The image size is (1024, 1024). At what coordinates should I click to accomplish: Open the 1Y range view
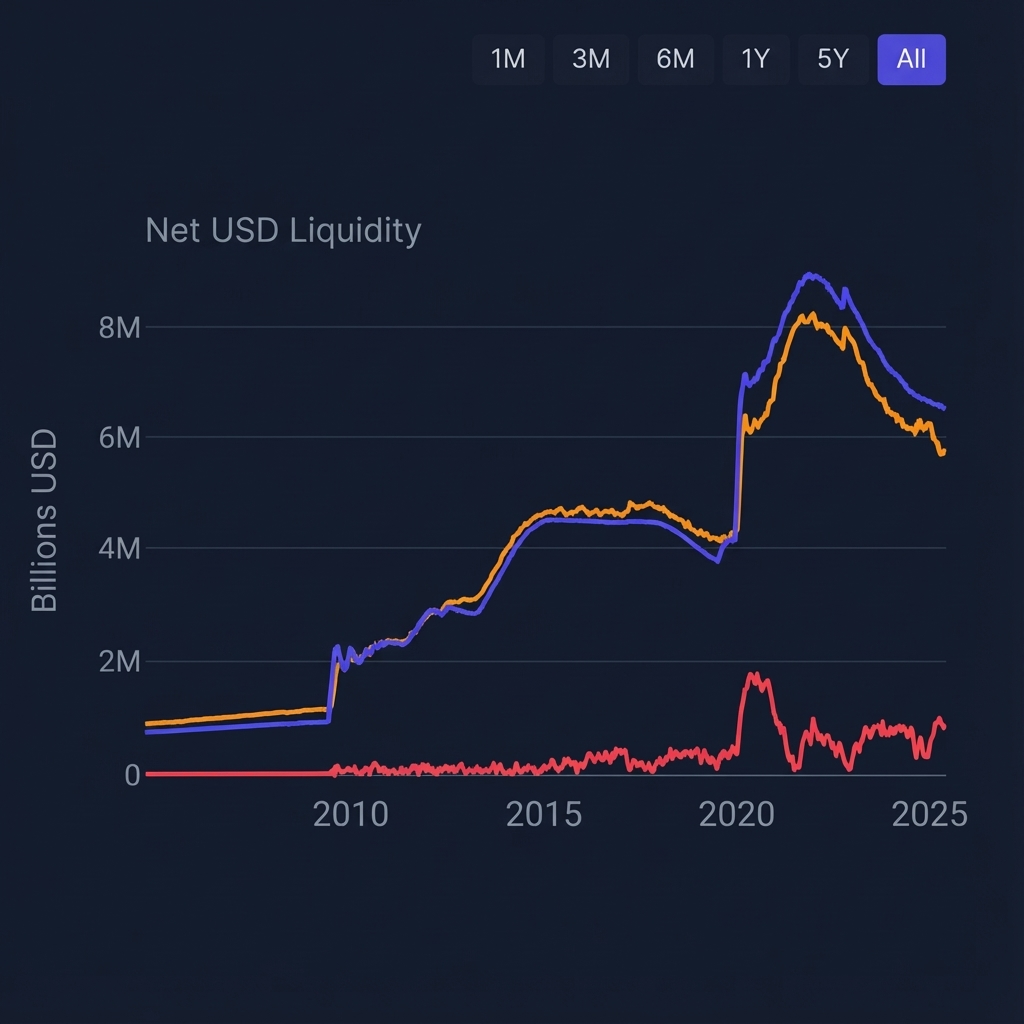[x=755, y=60]
